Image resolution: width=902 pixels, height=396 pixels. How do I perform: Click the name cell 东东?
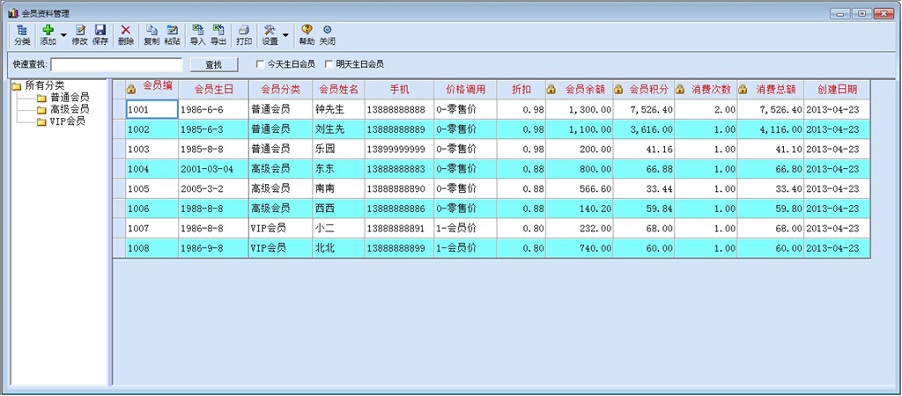(339, 169)
